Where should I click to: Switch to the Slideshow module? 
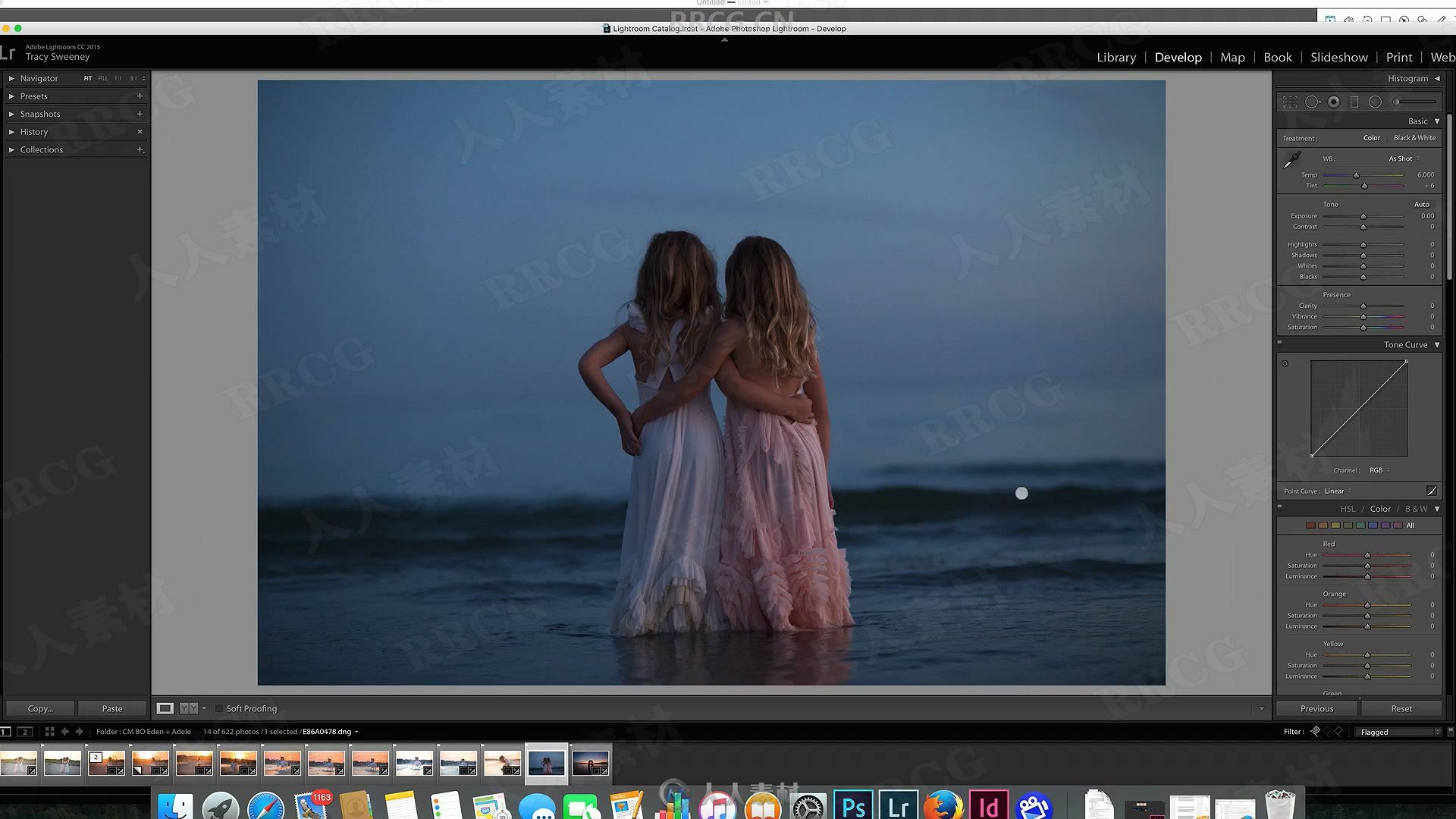pos(1339,58)
